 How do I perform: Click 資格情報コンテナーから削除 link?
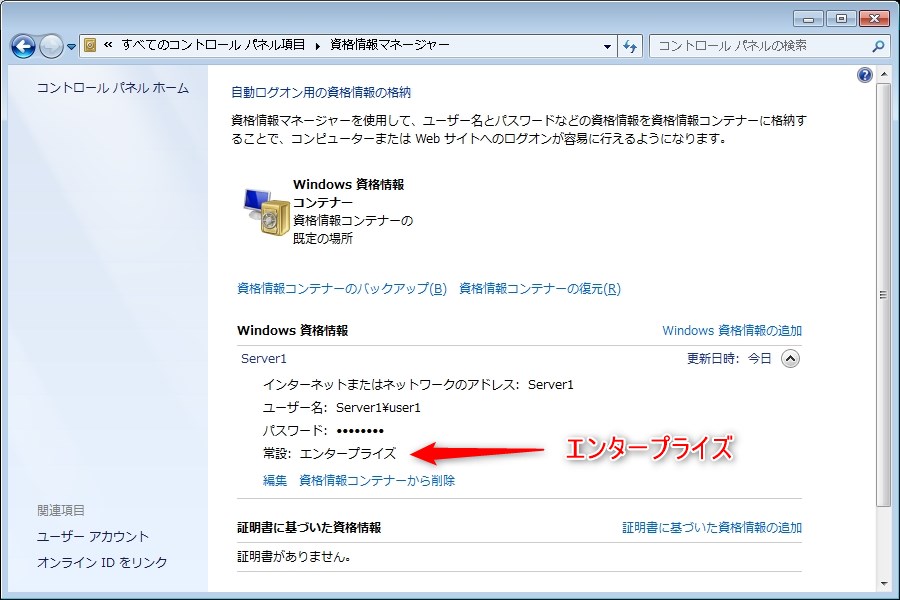click(x=377, y=481)
